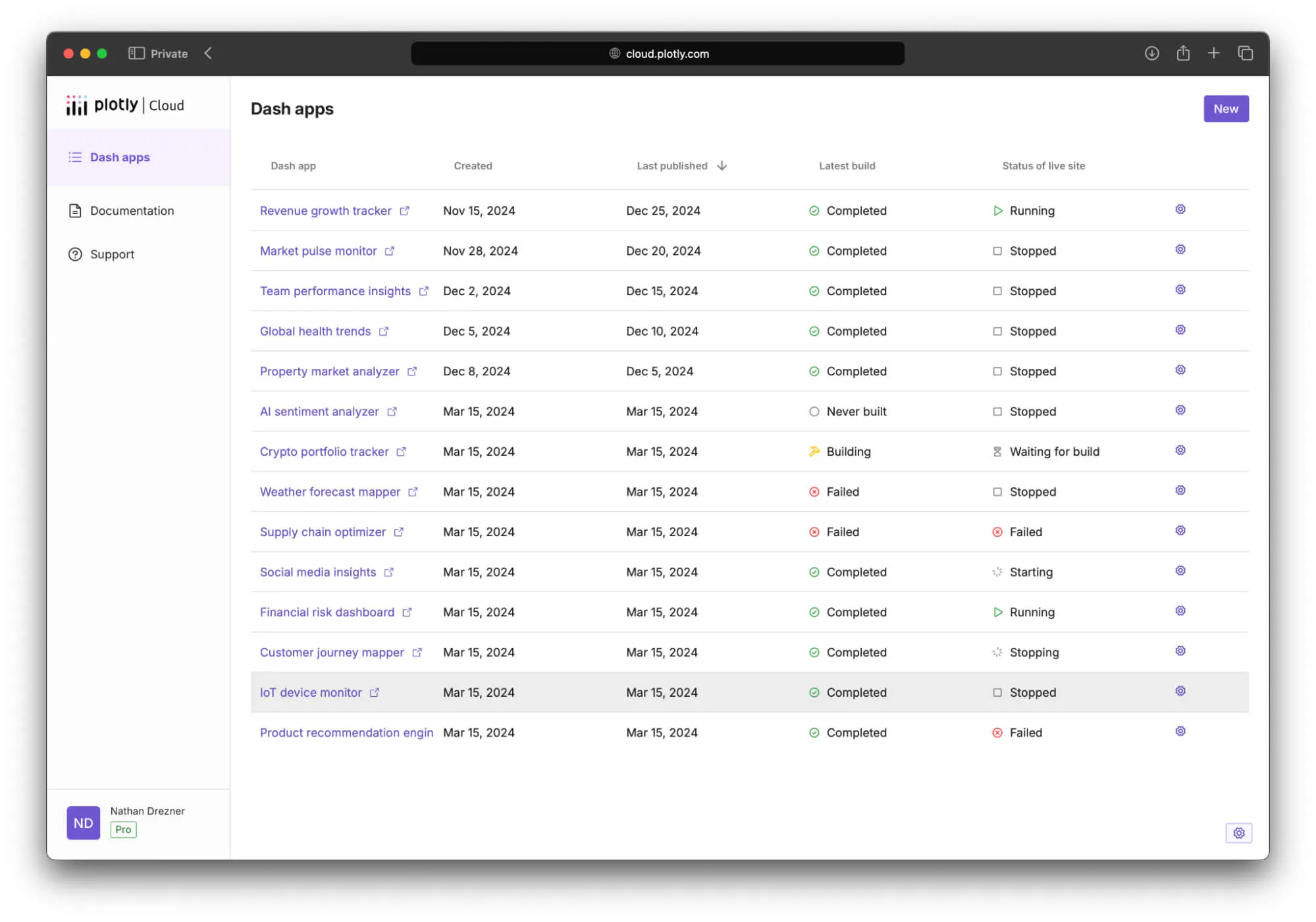This screenshot has width=1316, height=922.
Task: Click the Never built status text
Action: 856,412
